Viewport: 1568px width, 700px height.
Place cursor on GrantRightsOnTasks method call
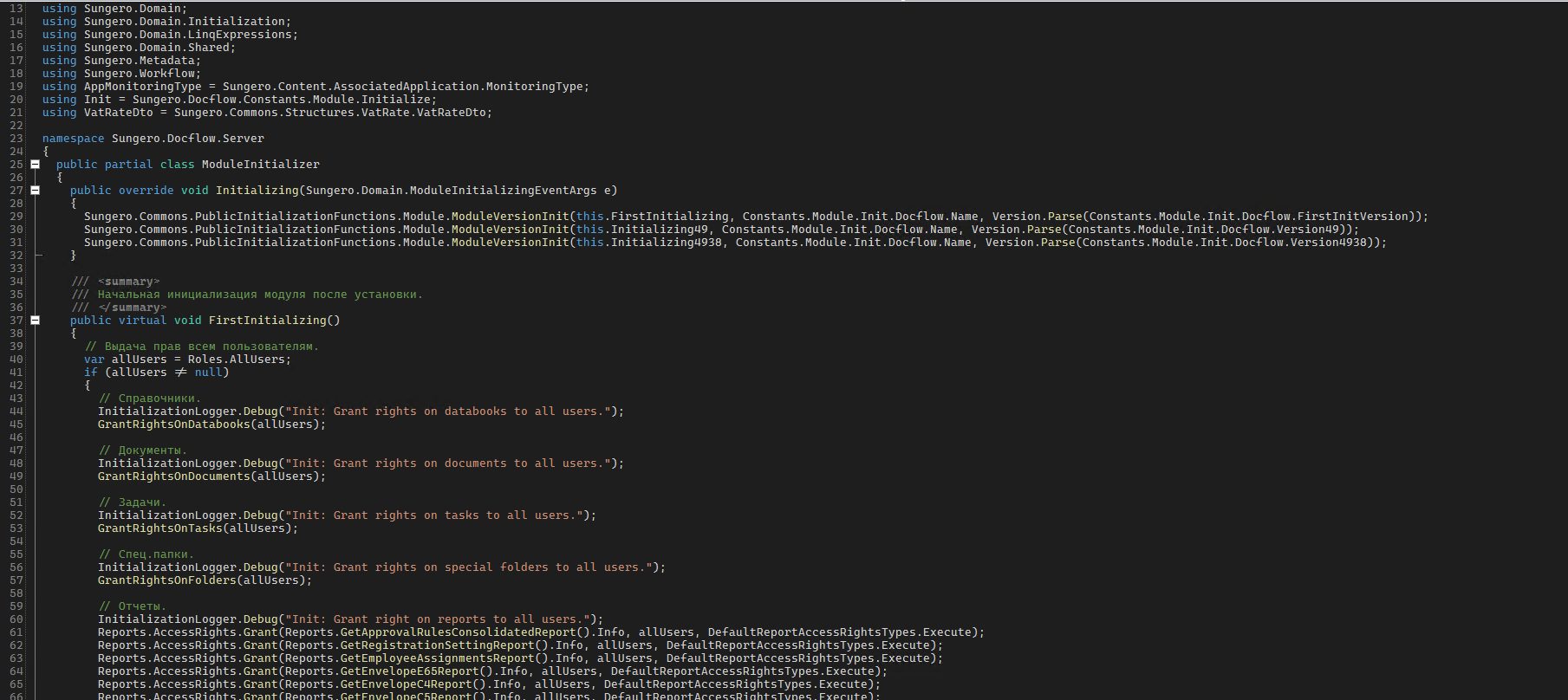pos(160,528)
